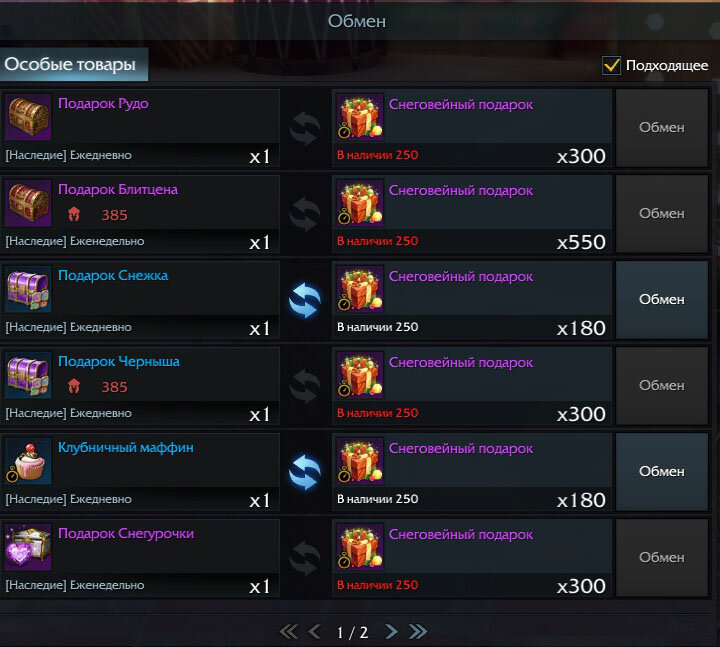Go to the previous page arrow
This screenshot has height=647, width=720.
[315, 632]
